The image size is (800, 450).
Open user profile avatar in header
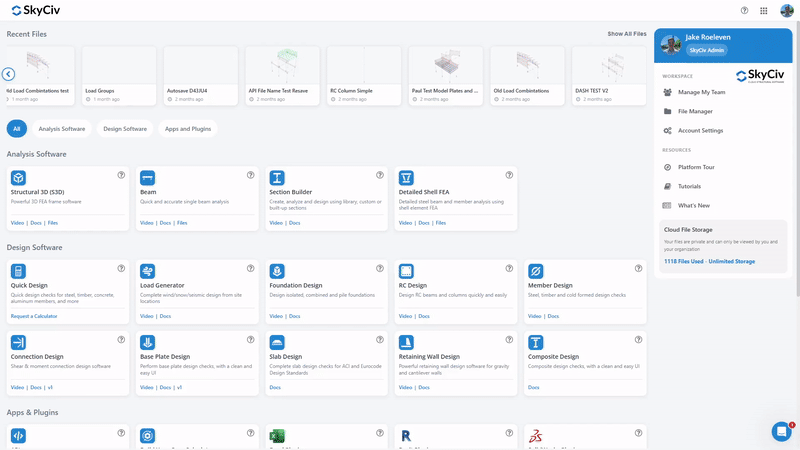click(787, 10)
